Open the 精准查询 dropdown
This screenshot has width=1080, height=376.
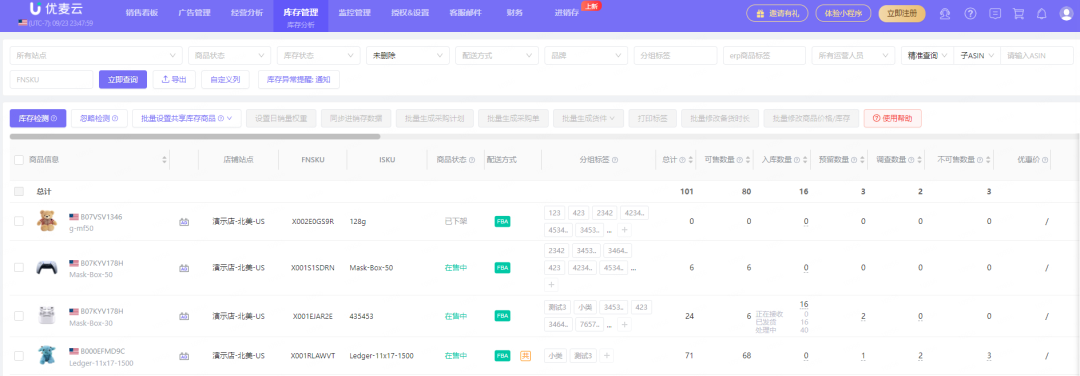coord(928,55)
